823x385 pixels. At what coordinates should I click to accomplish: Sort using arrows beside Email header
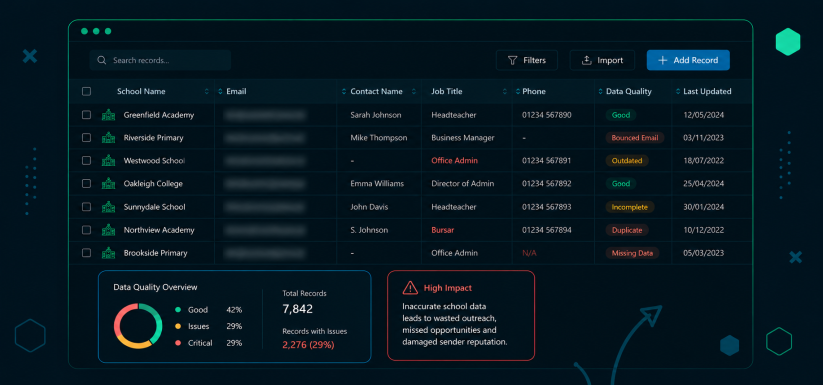pos(220,91)
